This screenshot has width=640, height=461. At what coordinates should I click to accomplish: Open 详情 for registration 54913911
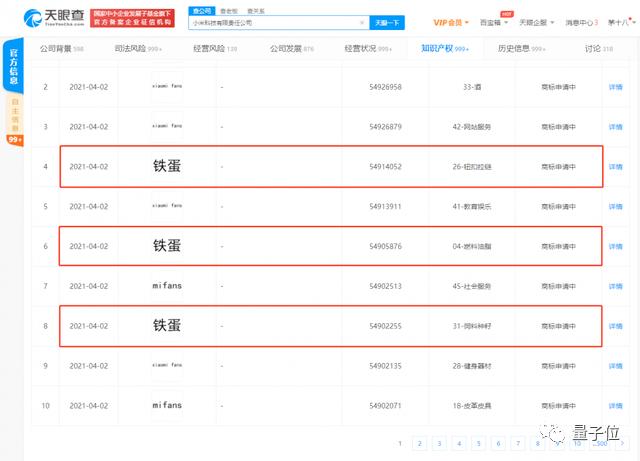coord(616,207)
